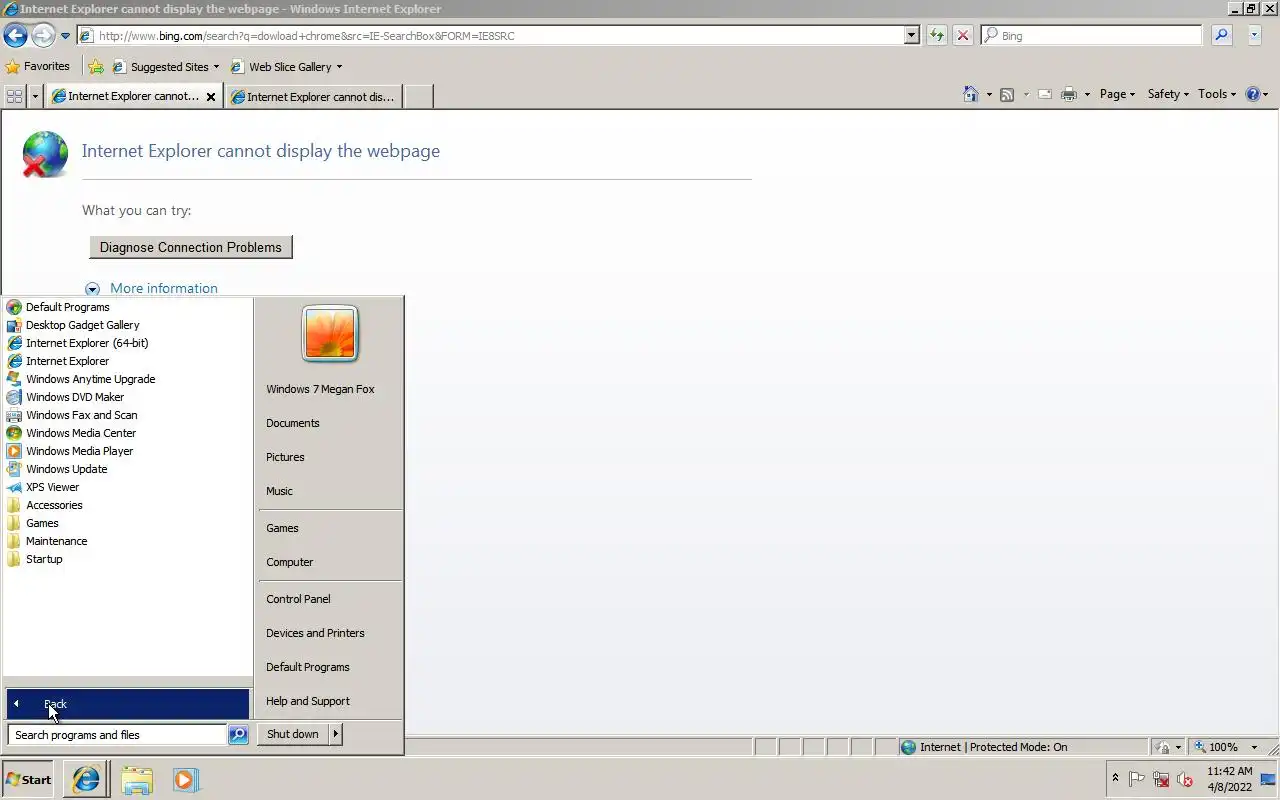
Task: Open Help and Support
Action: tap(308, 701)
